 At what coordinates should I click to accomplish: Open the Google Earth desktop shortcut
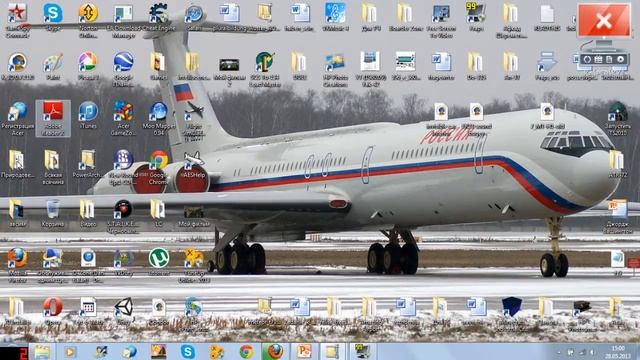point(123,69)
